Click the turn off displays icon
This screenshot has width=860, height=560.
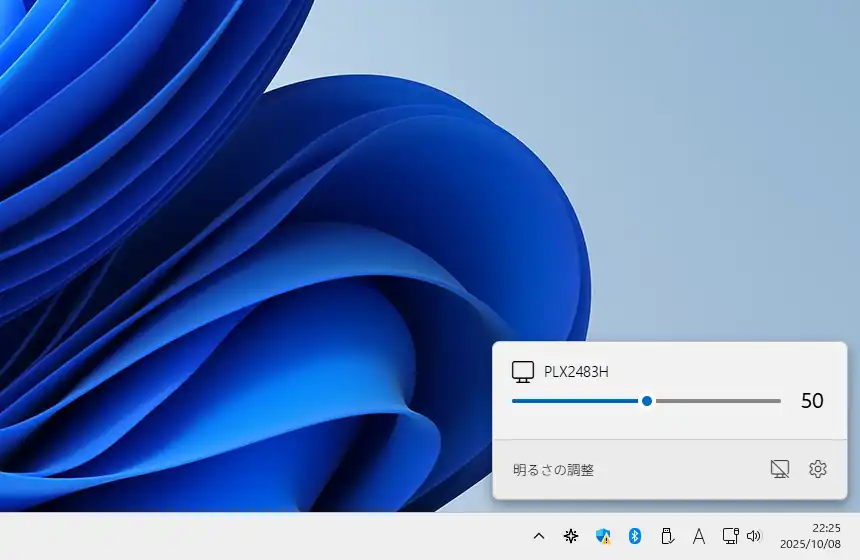(780, 469)
